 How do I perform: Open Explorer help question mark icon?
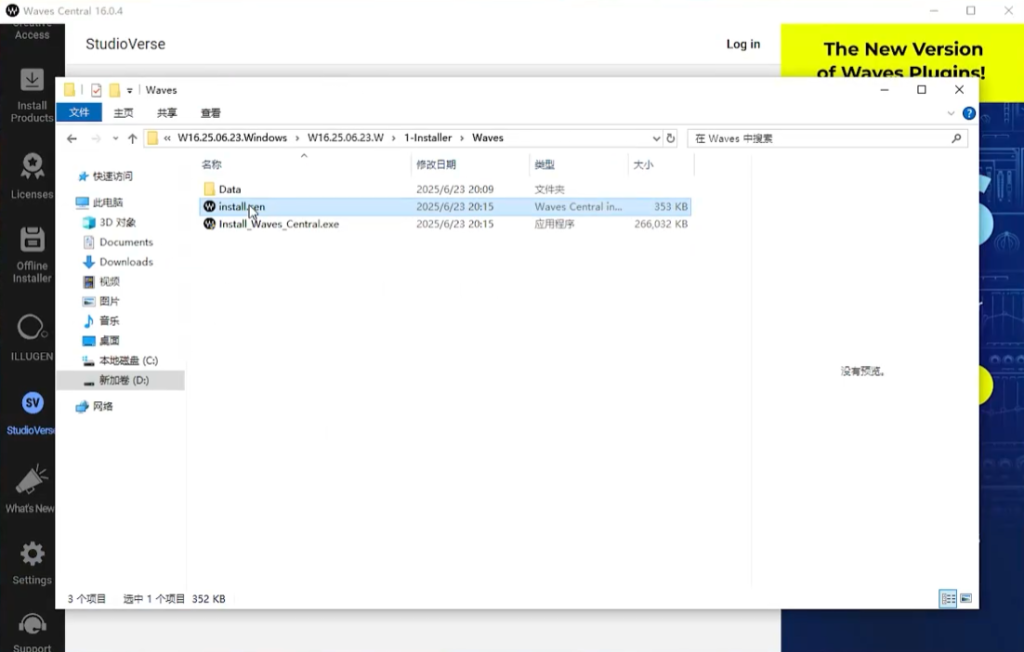pyautogui.click(x=969, y=114)
